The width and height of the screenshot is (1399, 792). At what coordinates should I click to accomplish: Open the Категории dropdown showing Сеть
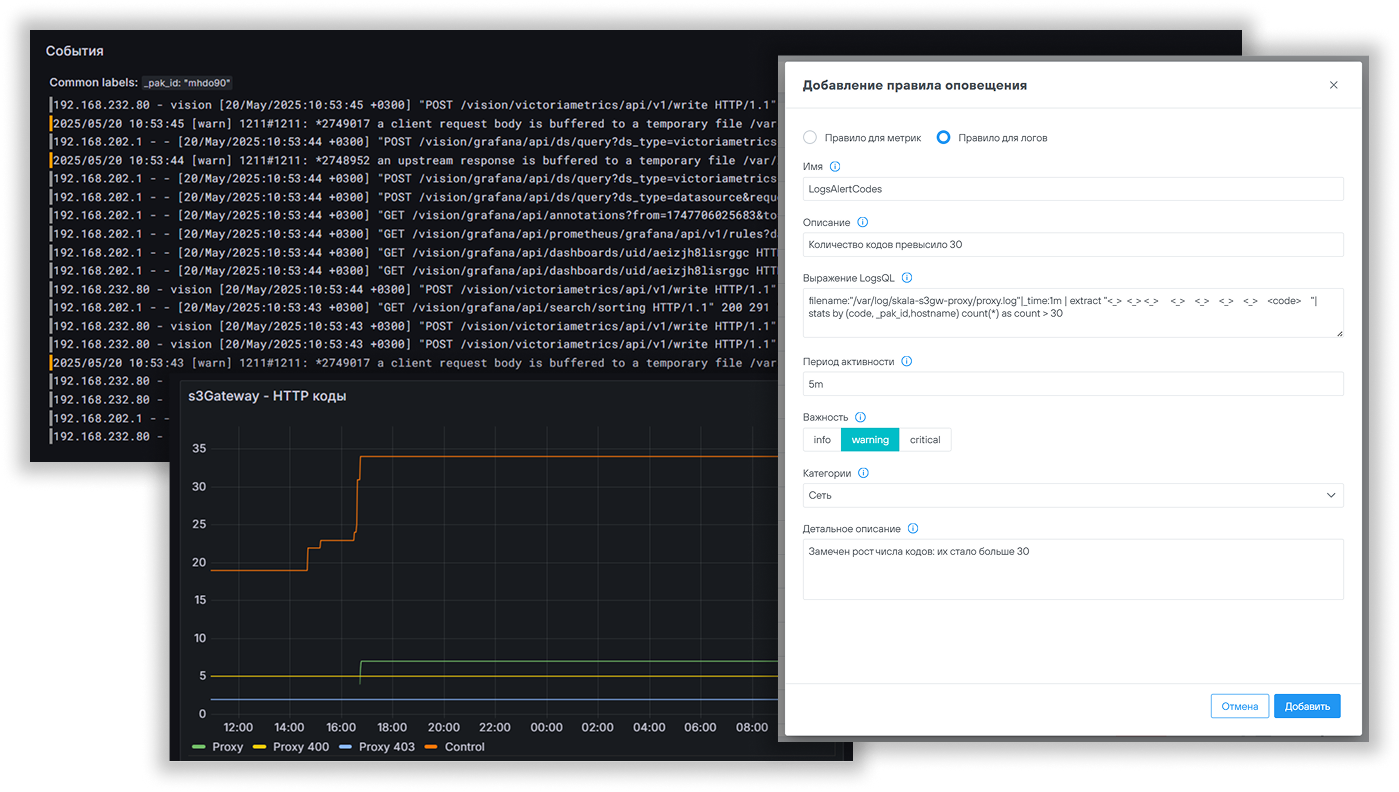click(1072, 495)
